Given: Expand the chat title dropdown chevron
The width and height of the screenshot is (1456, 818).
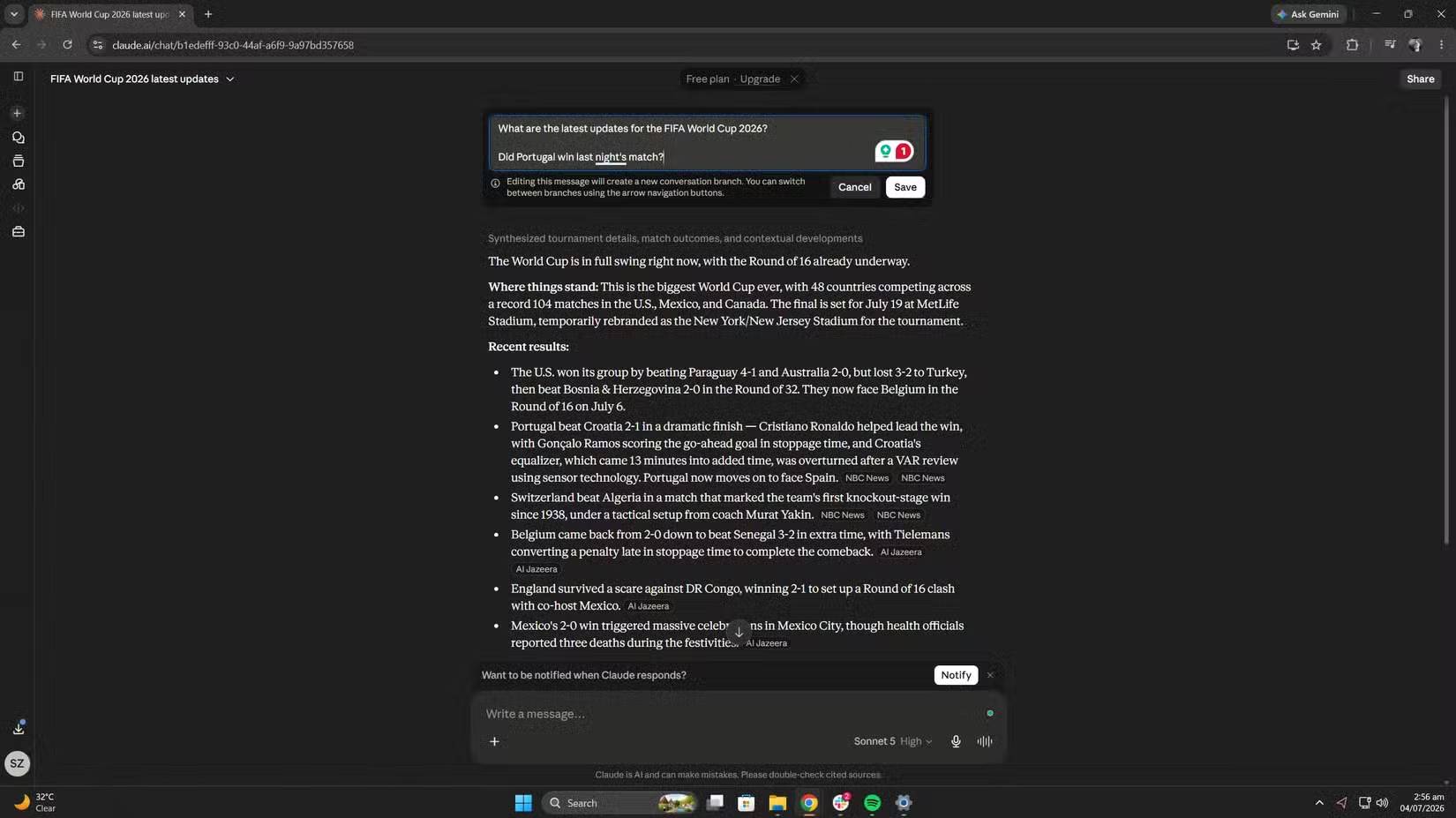Looking at the screenshot, I should 230,79.
